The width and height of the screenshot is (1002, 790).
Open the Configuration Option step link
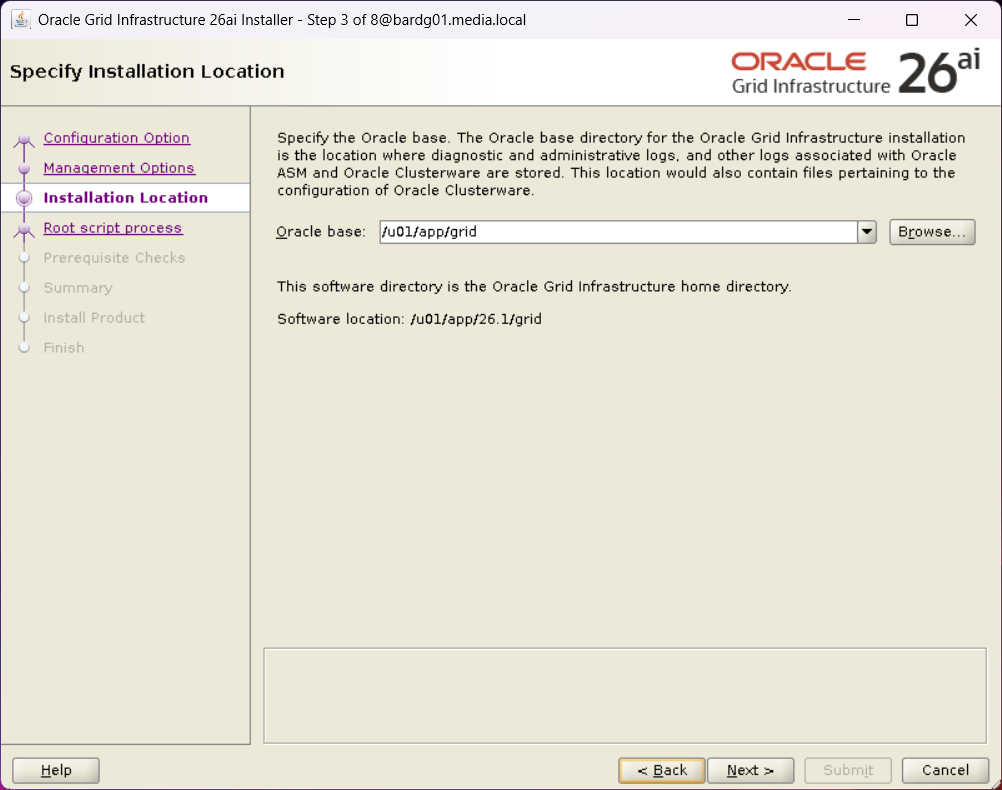116,138
